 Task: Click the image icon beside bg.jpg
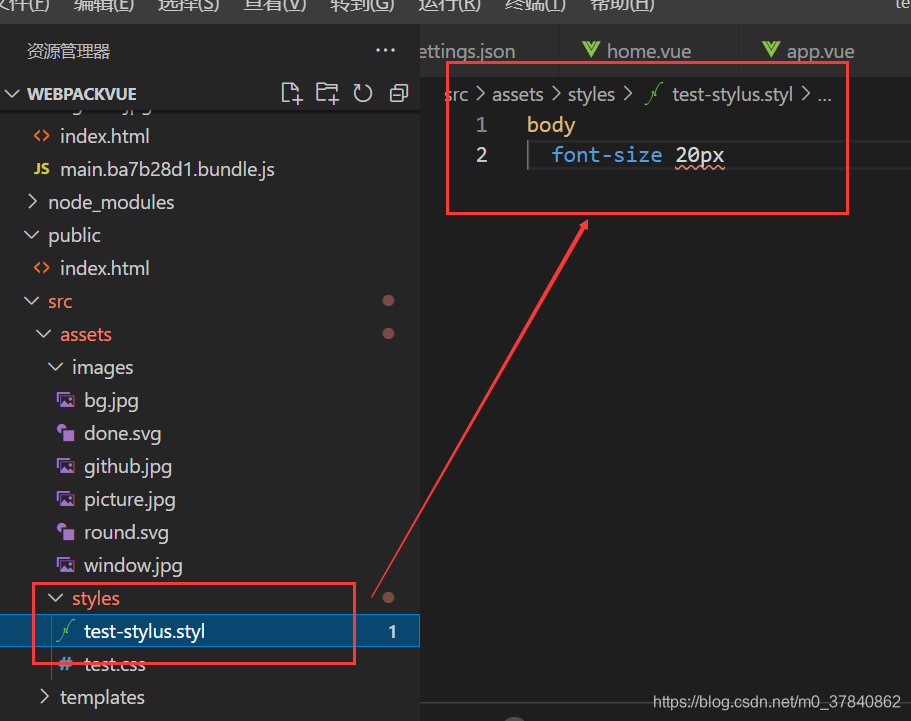(66, 400)
